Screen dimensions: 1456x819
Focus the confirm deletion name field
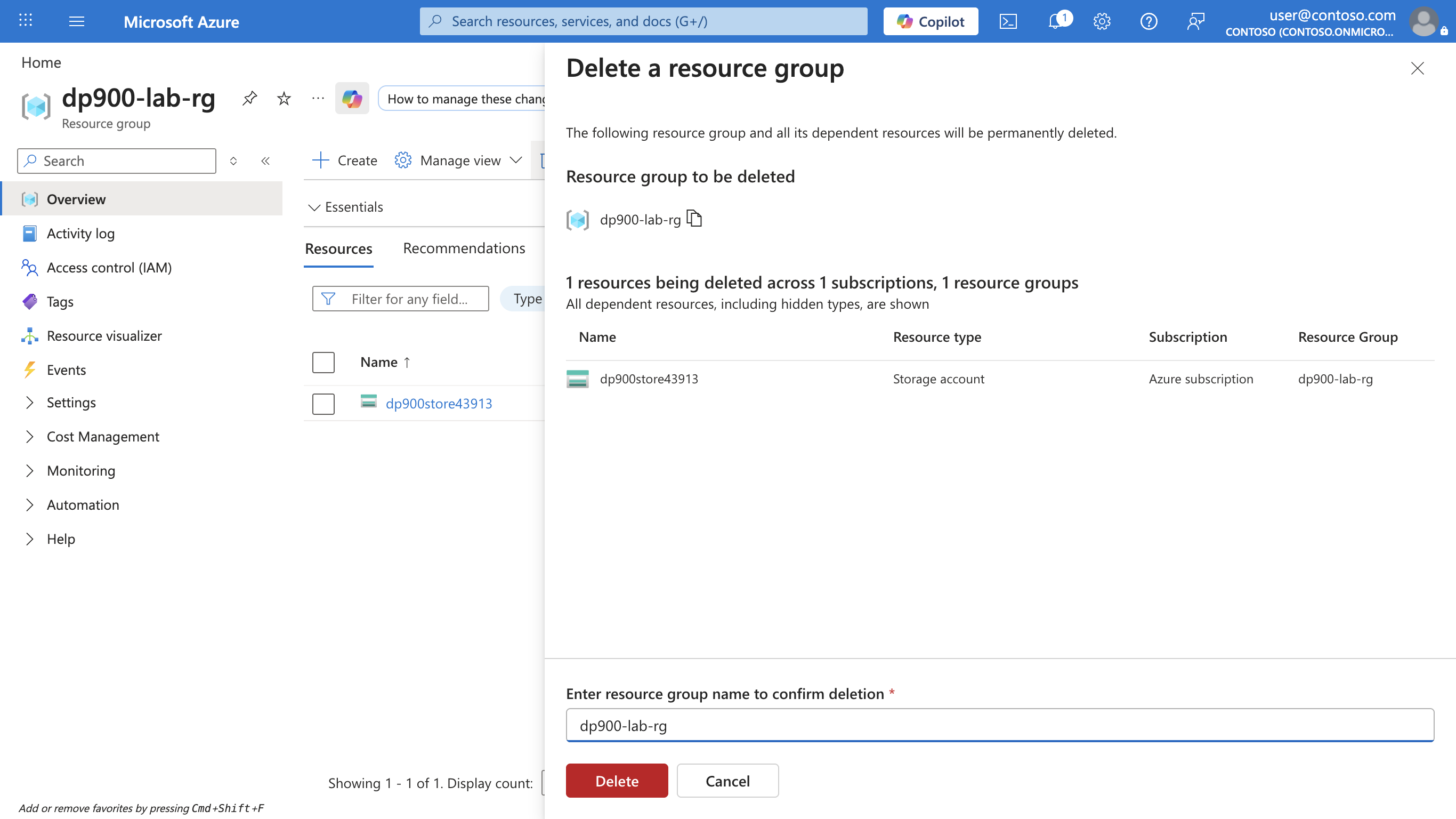click(x=1000, y=725)
